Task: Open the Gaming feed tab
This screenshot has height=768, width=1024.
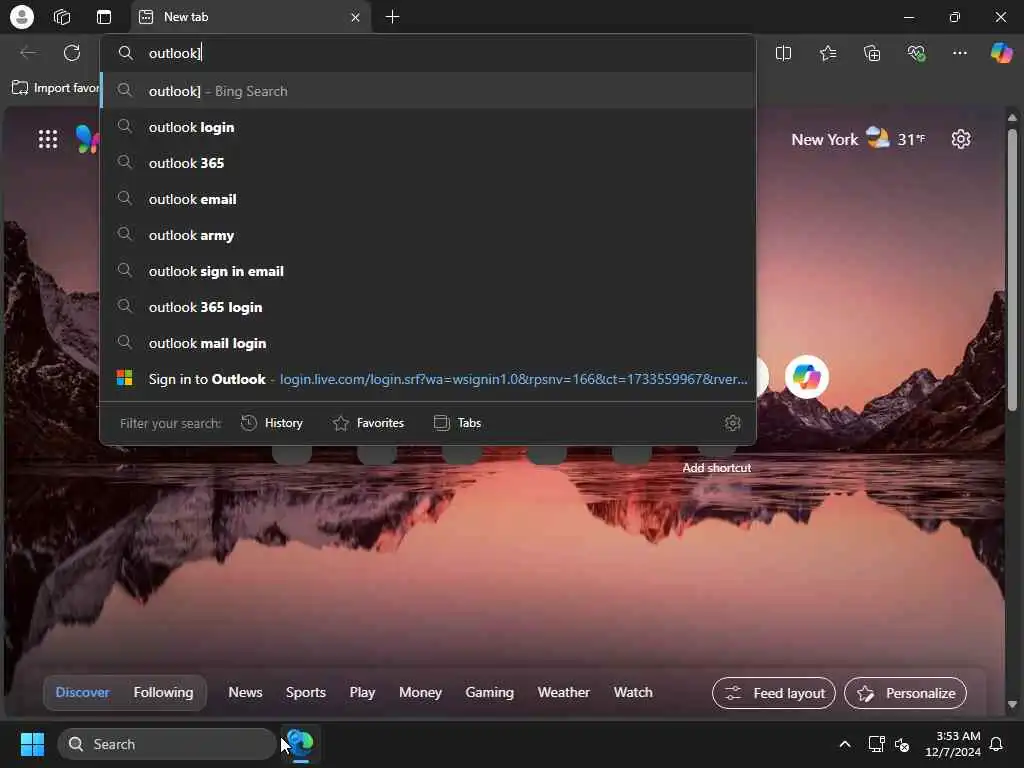Action: click(x=490, y=692)
